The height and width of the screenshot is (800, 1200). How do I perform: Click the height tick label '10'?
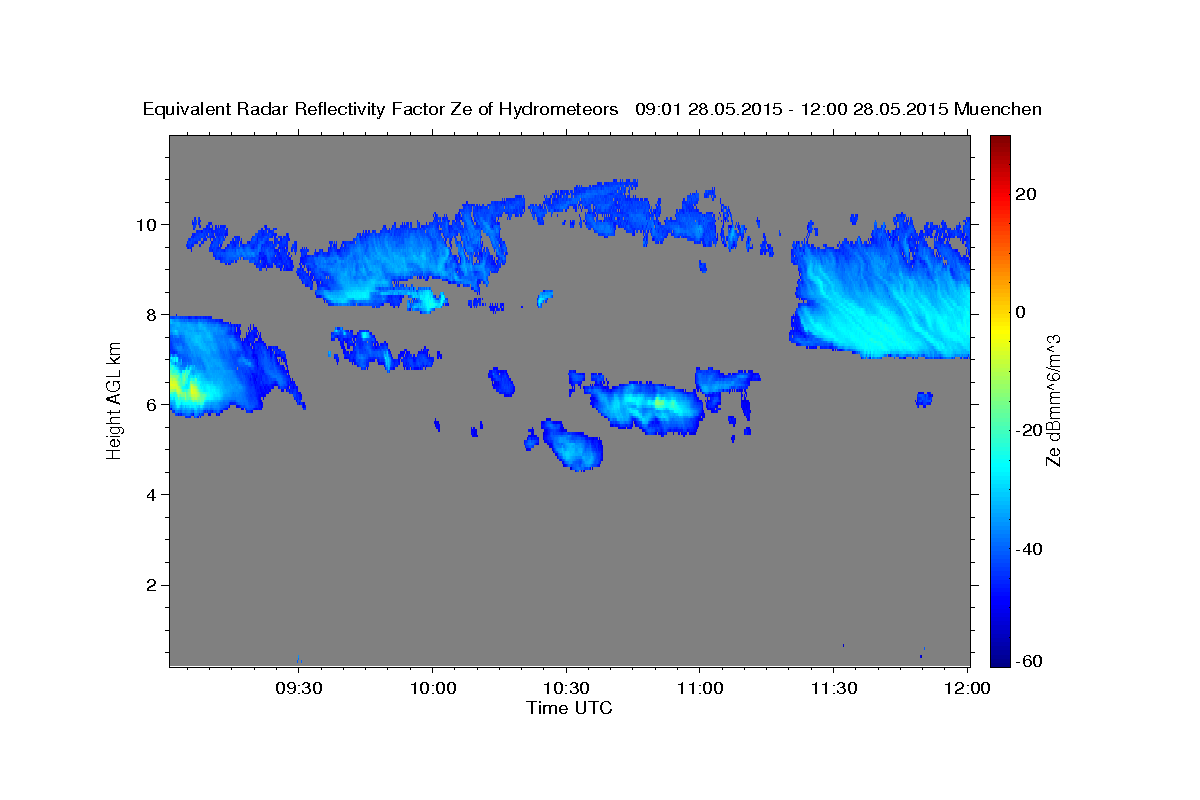148,224
